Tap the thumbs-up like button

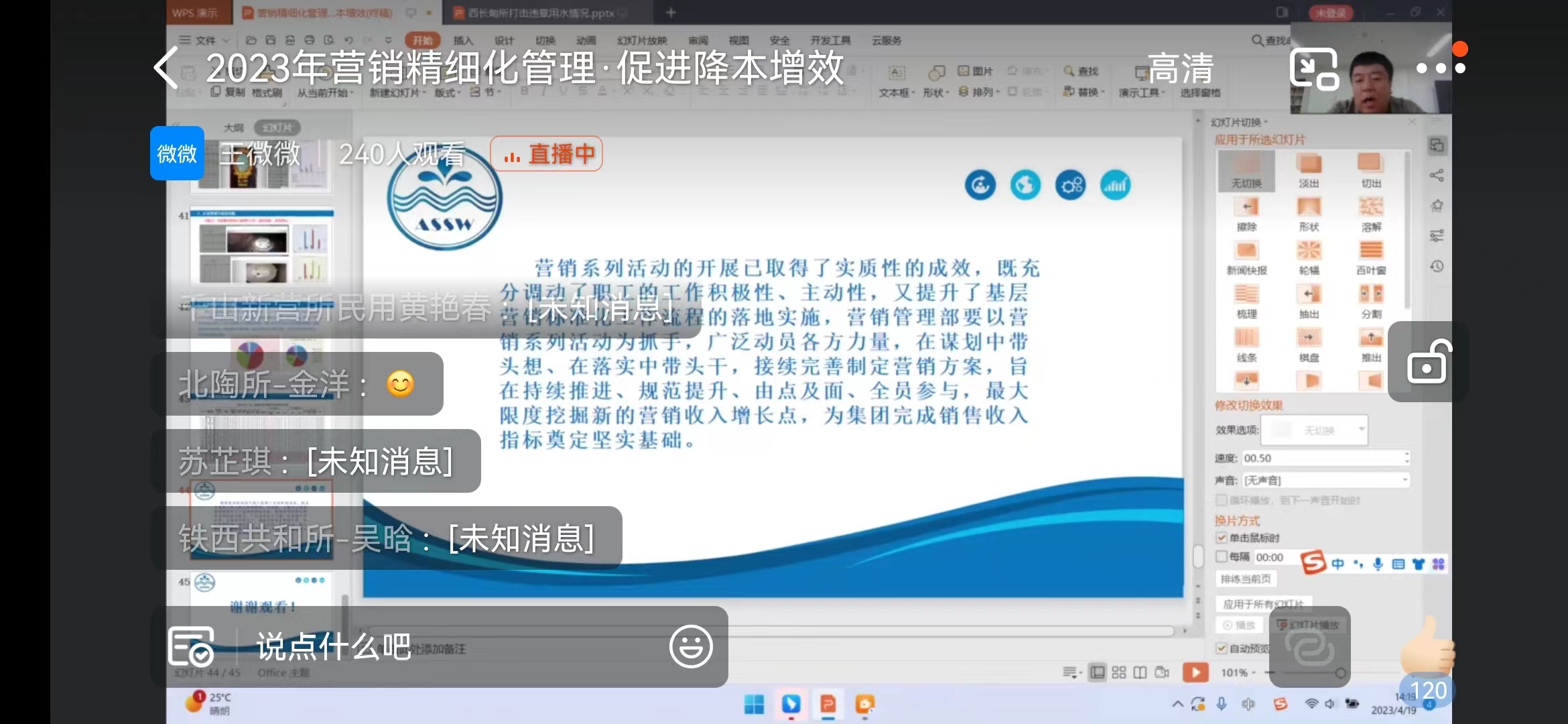point(1428,647)
